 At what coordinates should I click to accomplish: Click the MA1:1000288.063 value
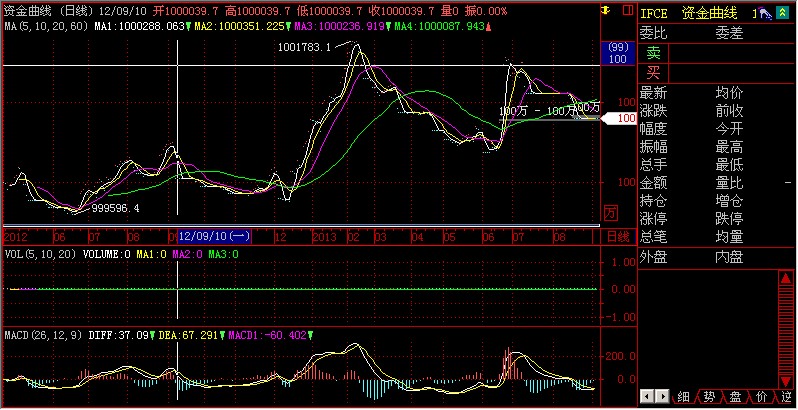[x=139, y=25]
